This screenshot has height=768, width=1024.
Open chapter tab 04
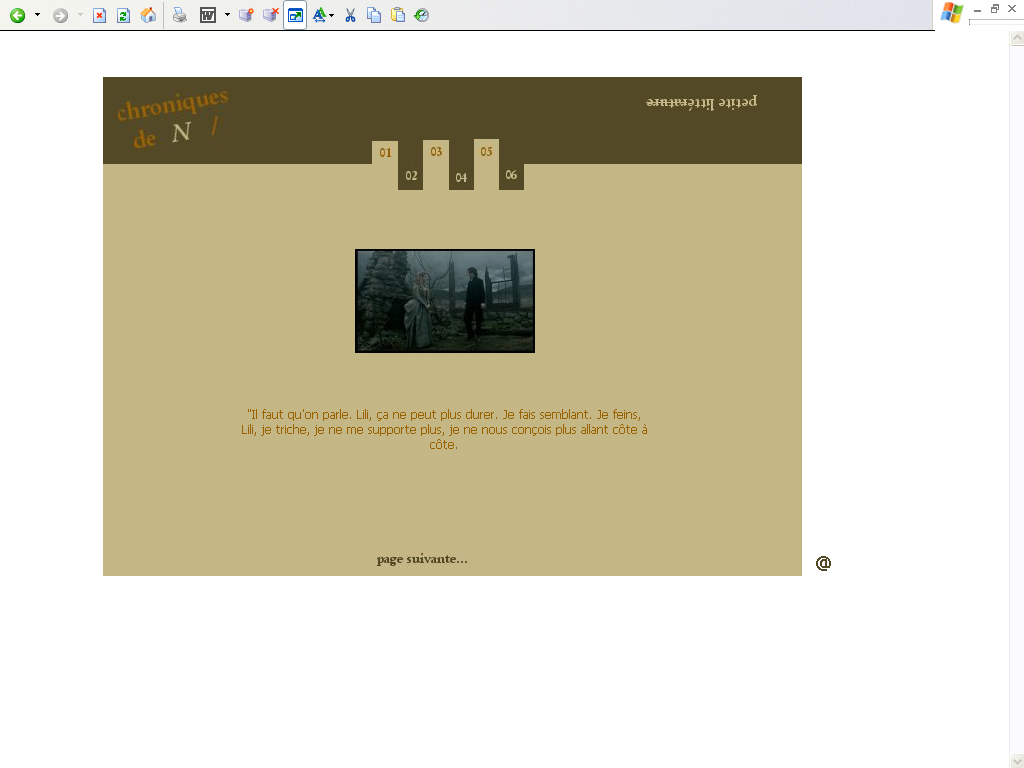(461, 177)
